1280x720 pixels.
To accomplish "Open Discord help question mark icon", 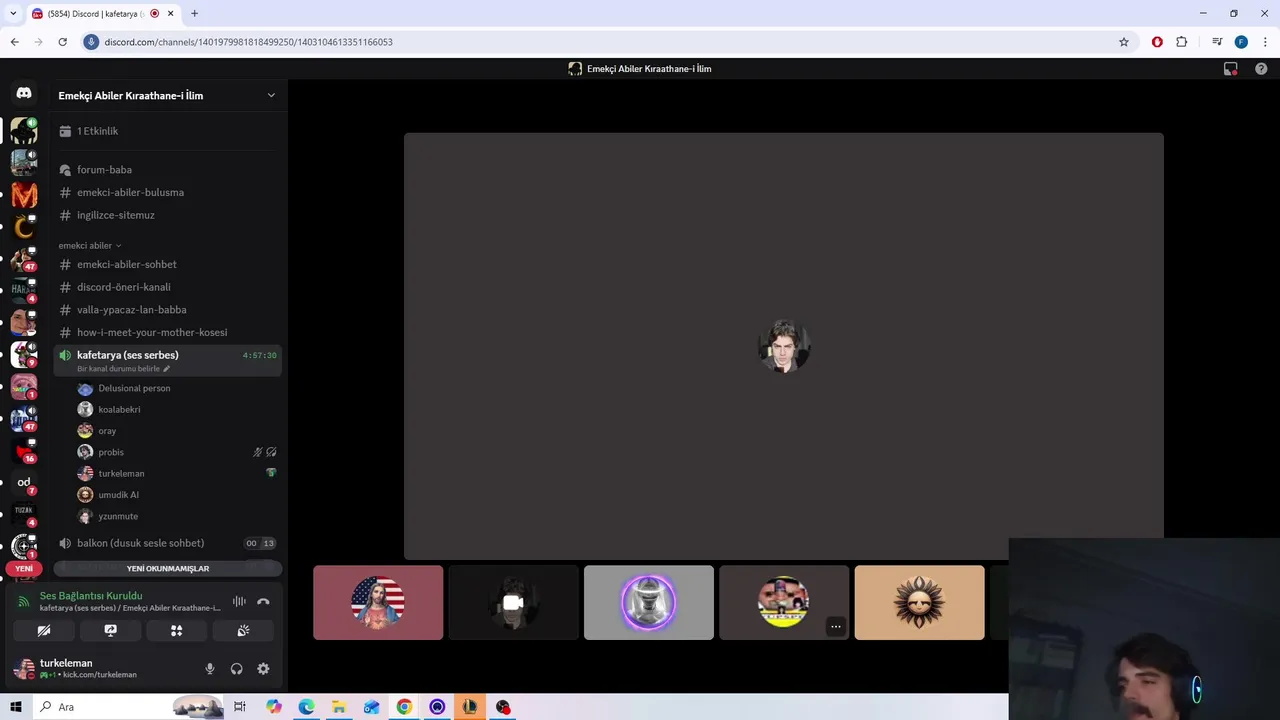I will click(x=1261, y=69).
